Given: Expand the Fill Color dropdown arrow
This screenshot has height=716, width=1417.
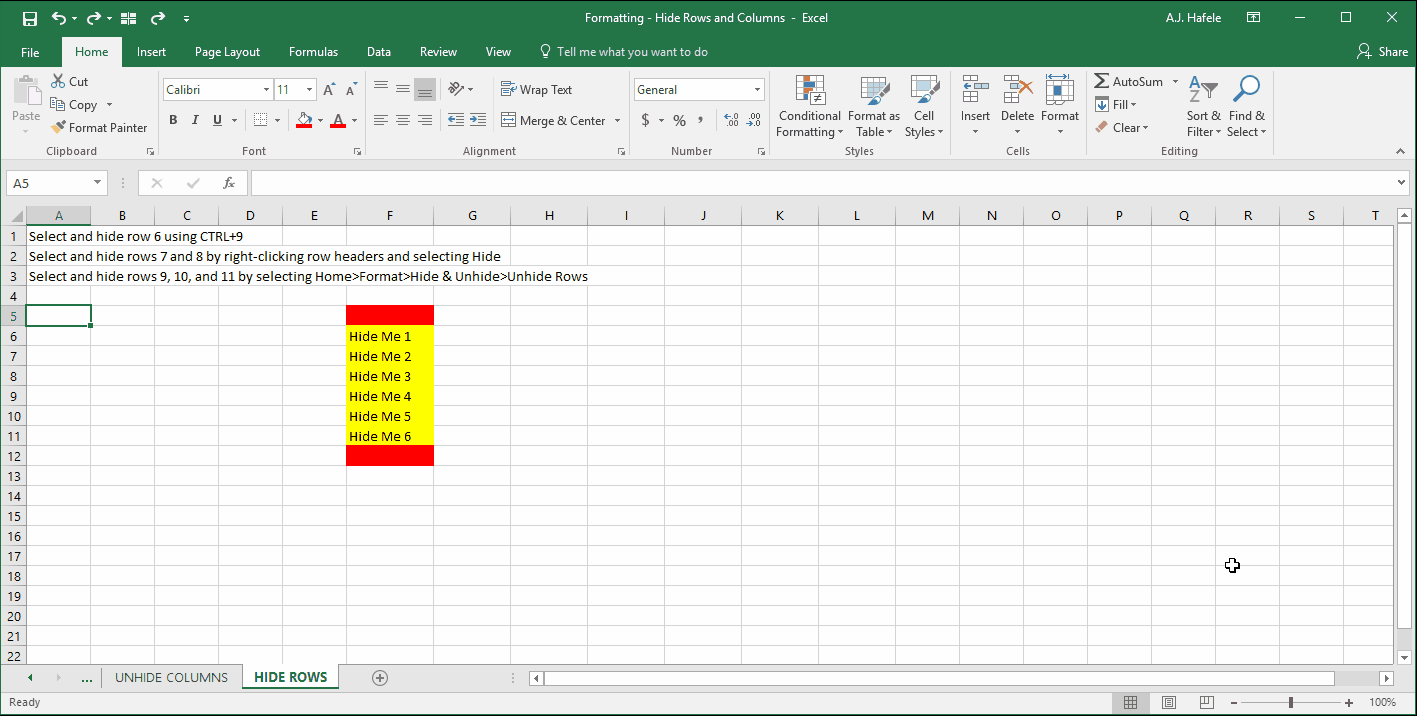Looking at the screenshot, I should click(320, 121).
